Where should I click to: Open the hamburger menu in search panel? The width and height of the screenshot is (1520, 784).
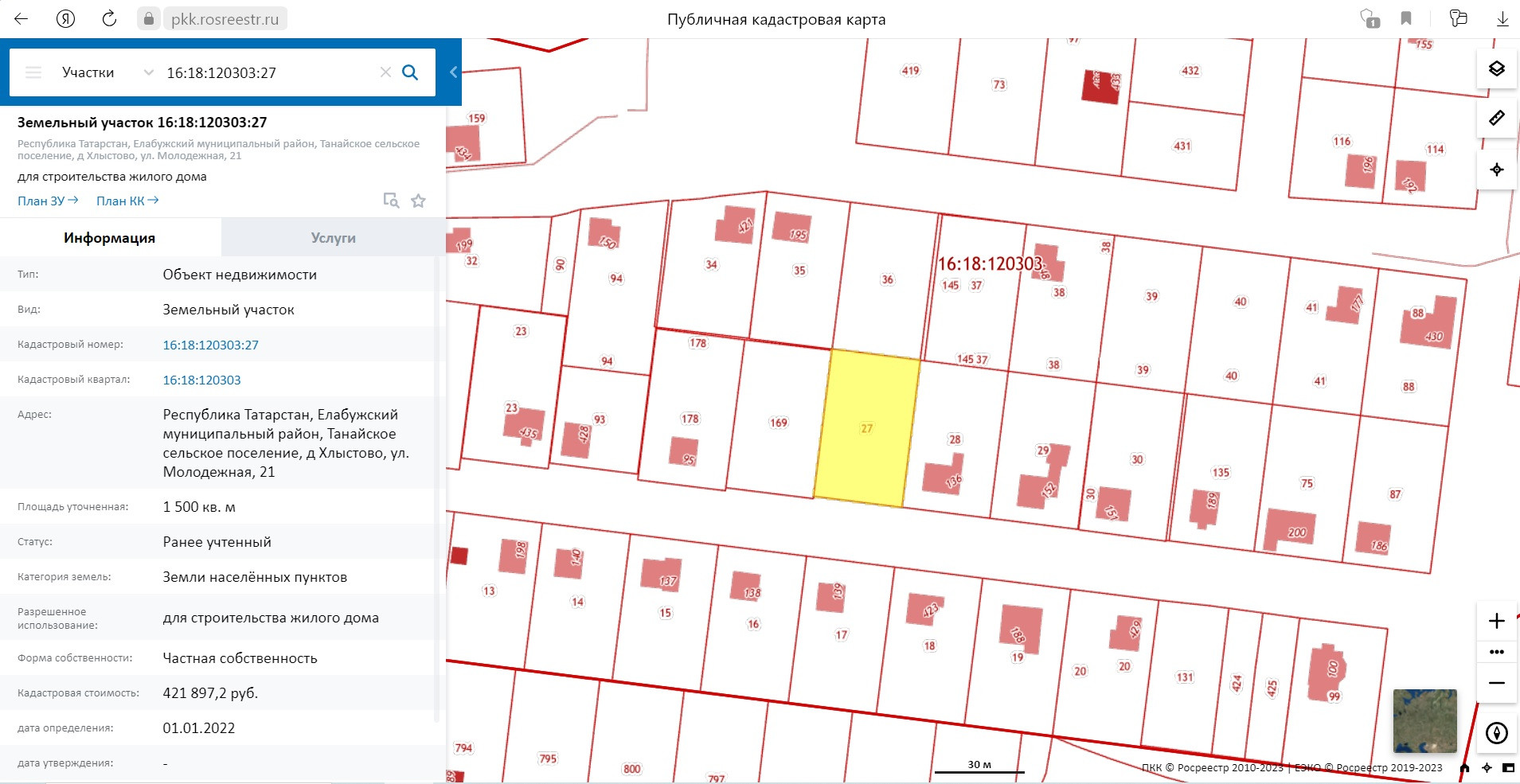33,72
